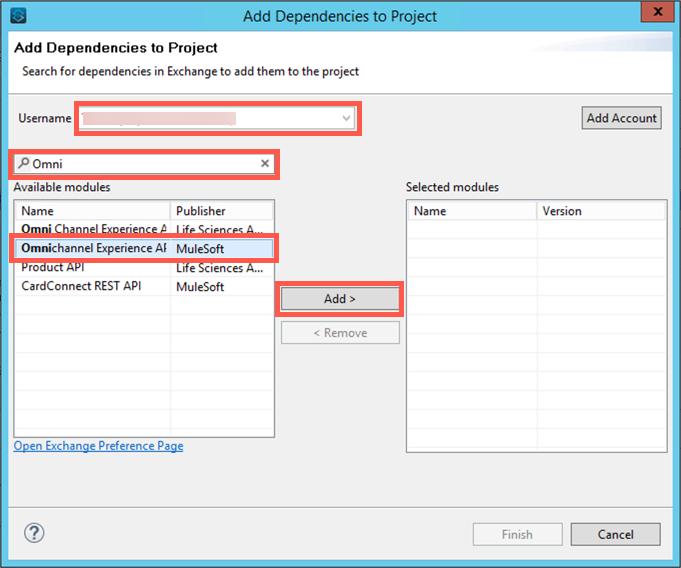Select the CardConnect REST API row
The width and height of the screenshot is (681, 568).
point(144,287)
